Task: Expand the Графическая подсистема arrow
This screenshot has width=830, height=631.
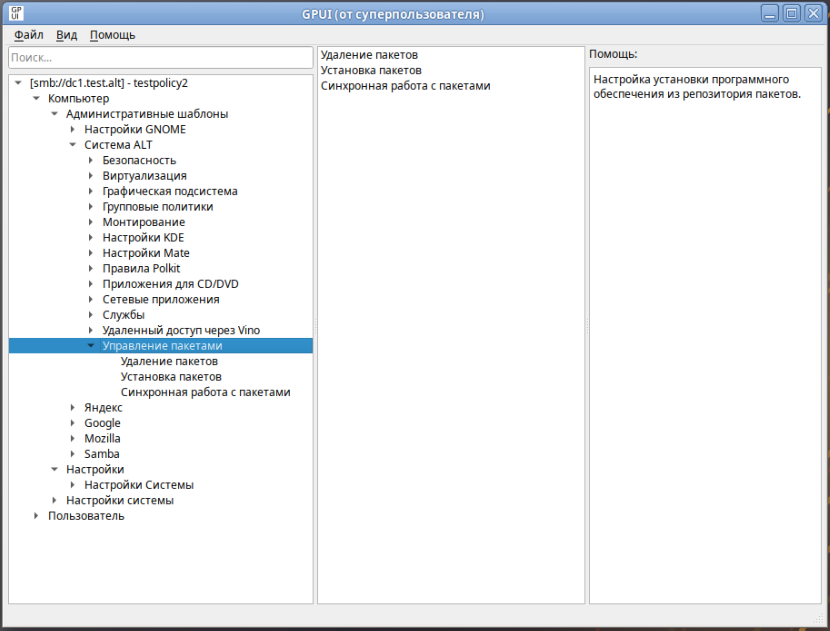Action: [x=91, y=191]
